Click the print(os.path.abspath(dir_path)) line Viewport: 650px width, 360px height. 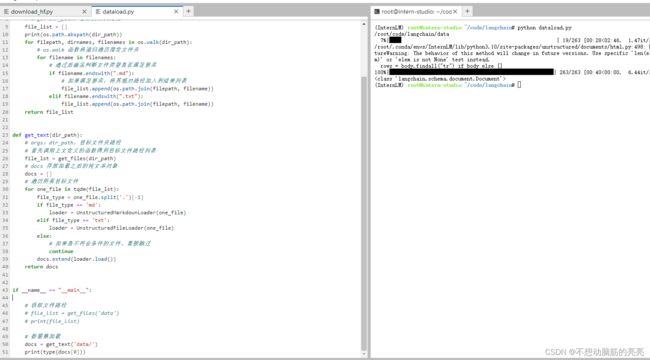tap(73, 34)
